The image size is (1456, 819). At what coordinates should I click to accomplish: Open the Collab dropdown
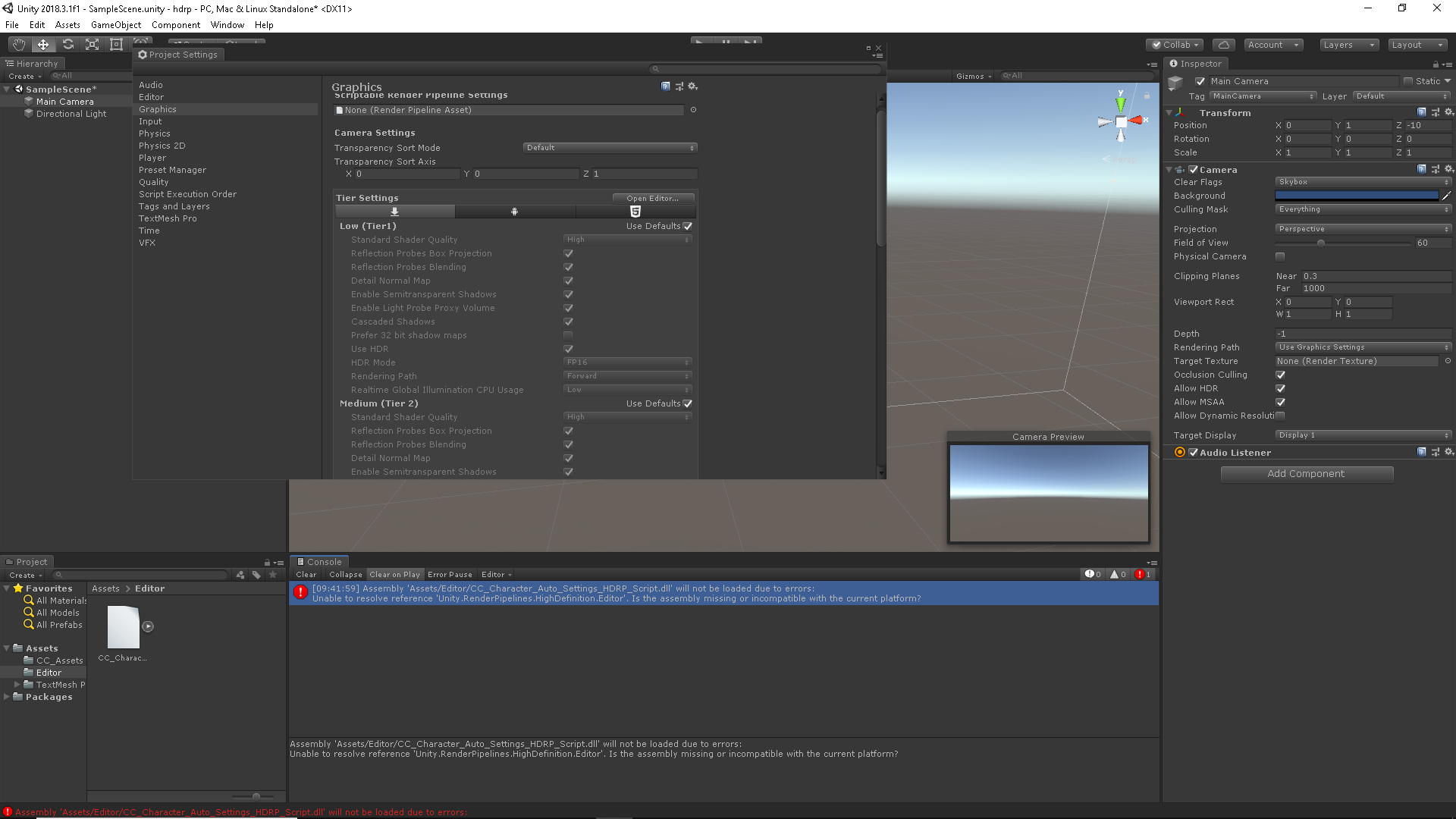click(1175, 45)
